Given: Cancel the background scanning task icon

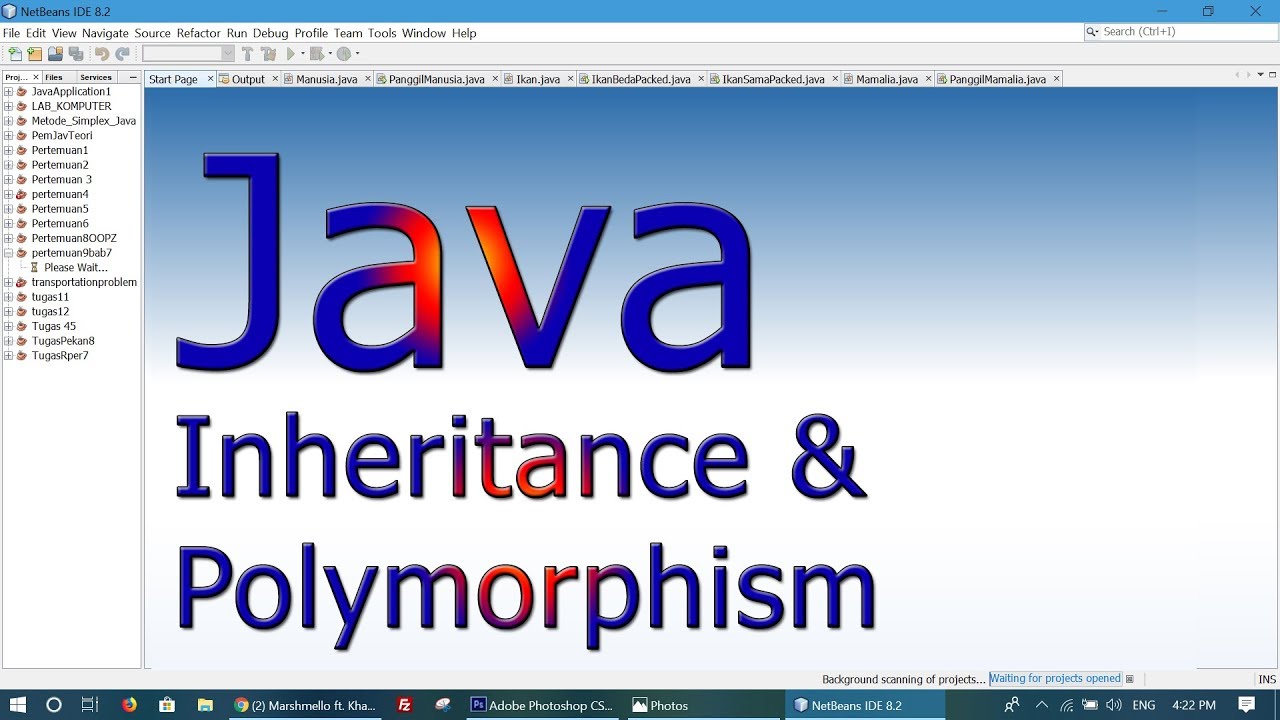Looking at the screenshot, I should coord(1130,679).
